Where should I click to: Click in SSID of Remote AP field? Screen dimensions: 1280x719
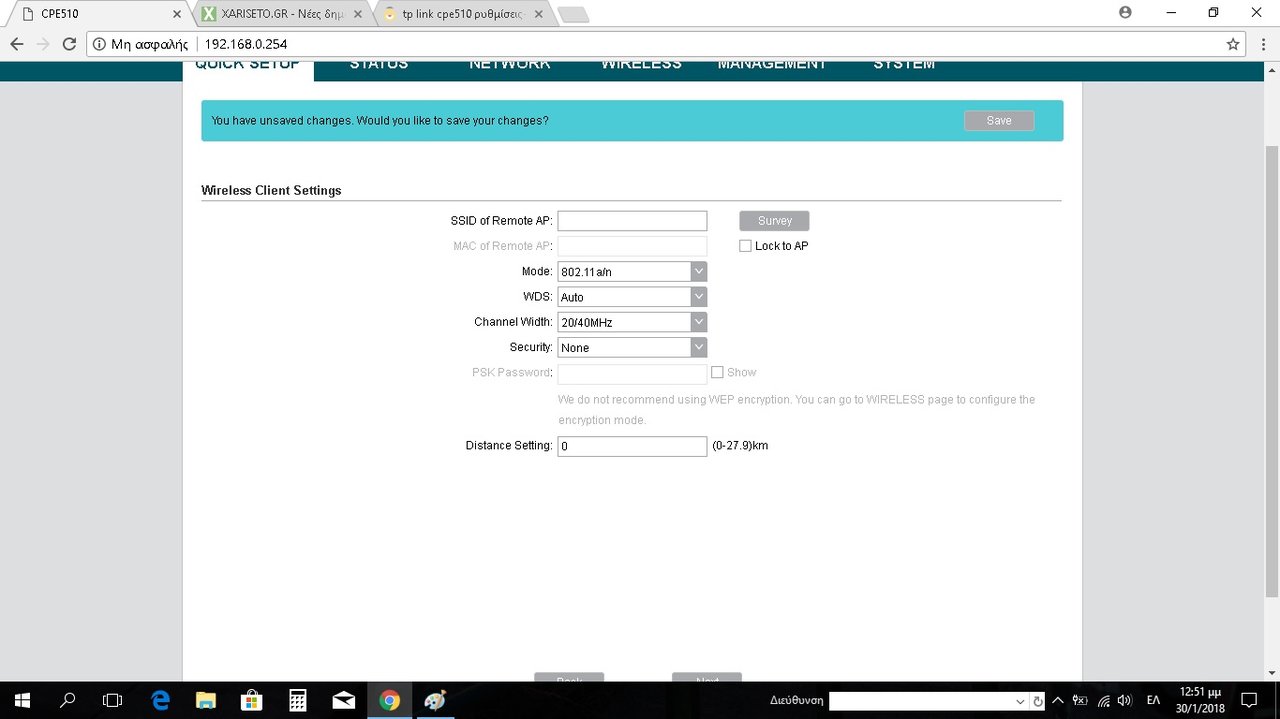pyautogui.click(x=632, y=221)
